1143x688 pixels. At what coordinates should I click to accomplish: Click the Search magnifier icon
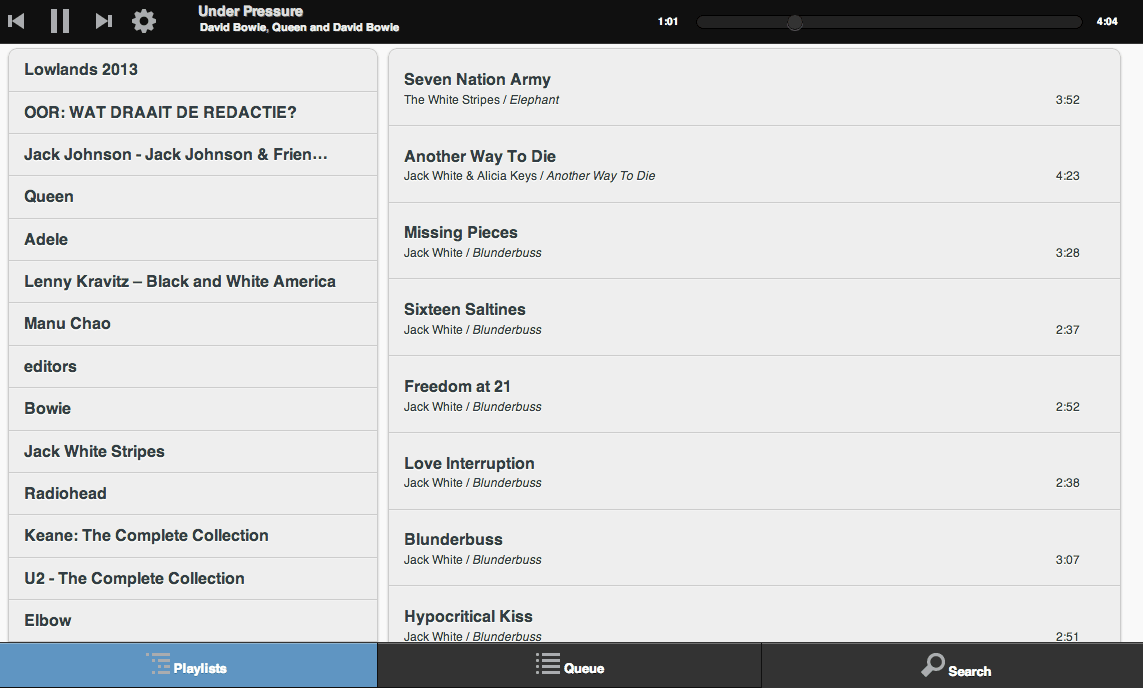[x=933, y=665]
